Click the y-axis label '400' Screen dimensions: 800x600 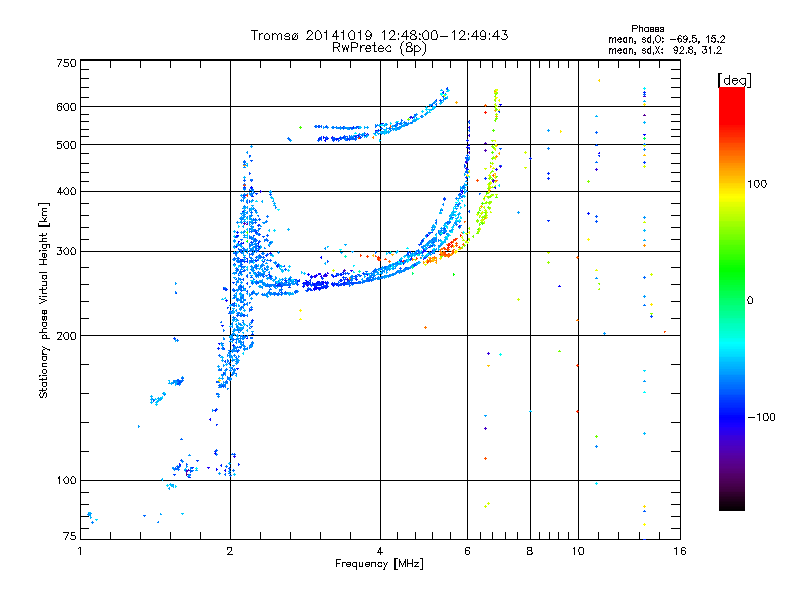tap(66, 192)
